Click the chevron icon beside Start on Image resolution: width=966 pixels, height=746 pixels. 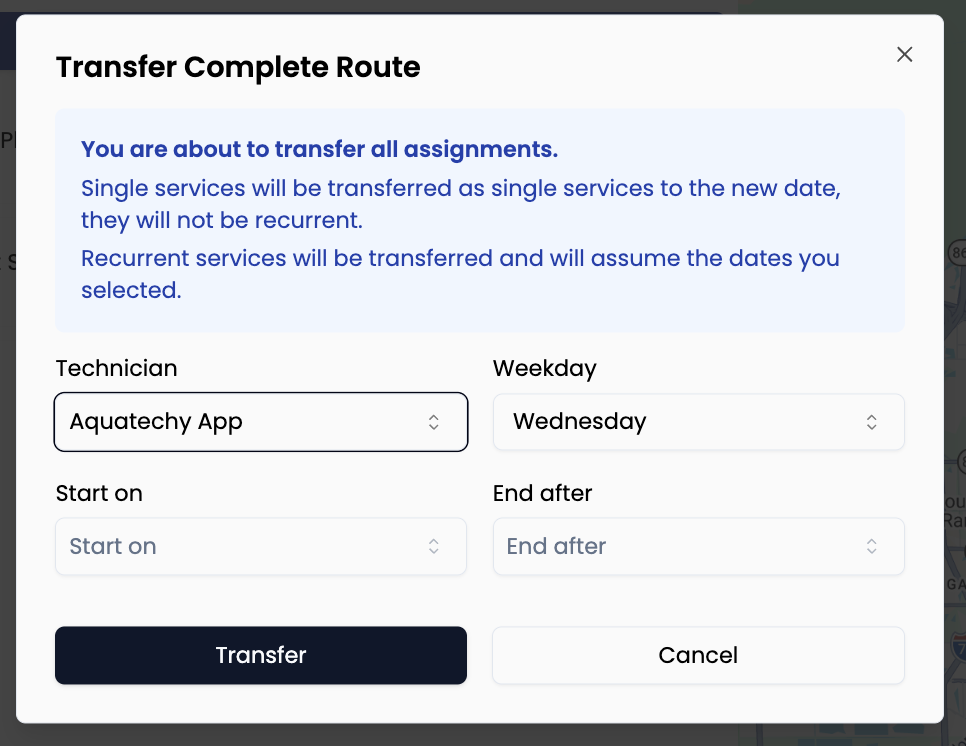434,546
